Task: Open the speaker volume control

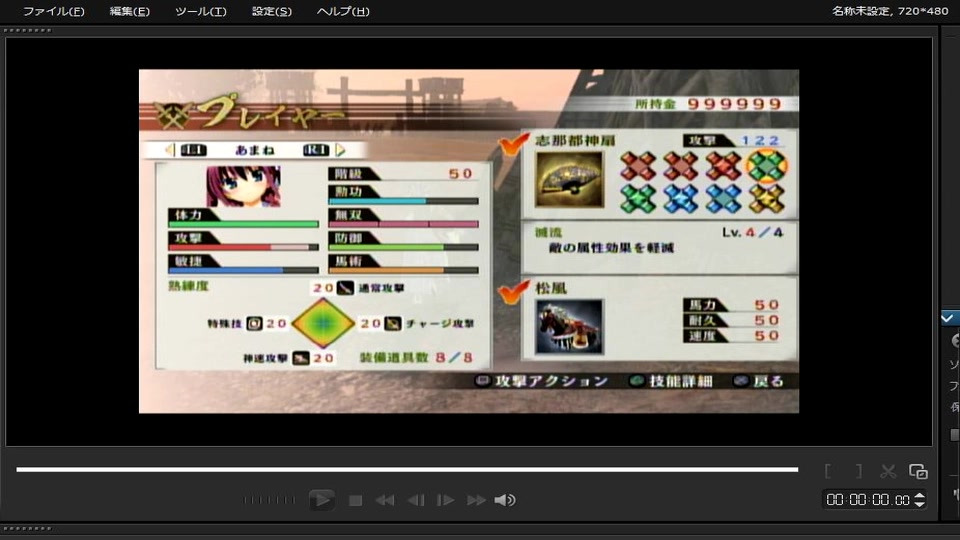Action: click(504, 501)
